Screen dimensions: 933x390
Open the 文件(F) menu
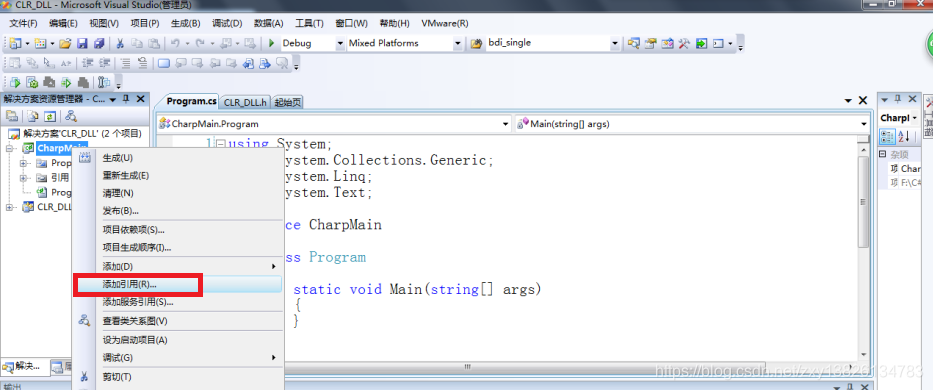coord(23,24)
